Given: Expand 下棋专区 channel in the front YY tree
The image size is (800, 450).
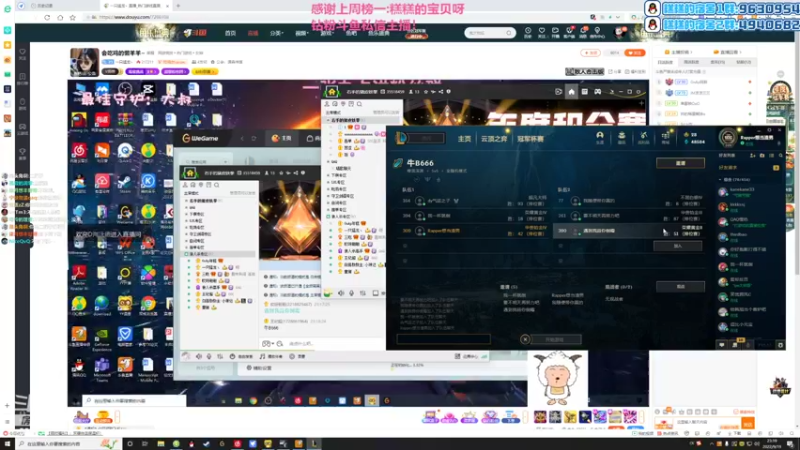Looking at the screenshot, I should pyautogui.click(x=187, y=214).
